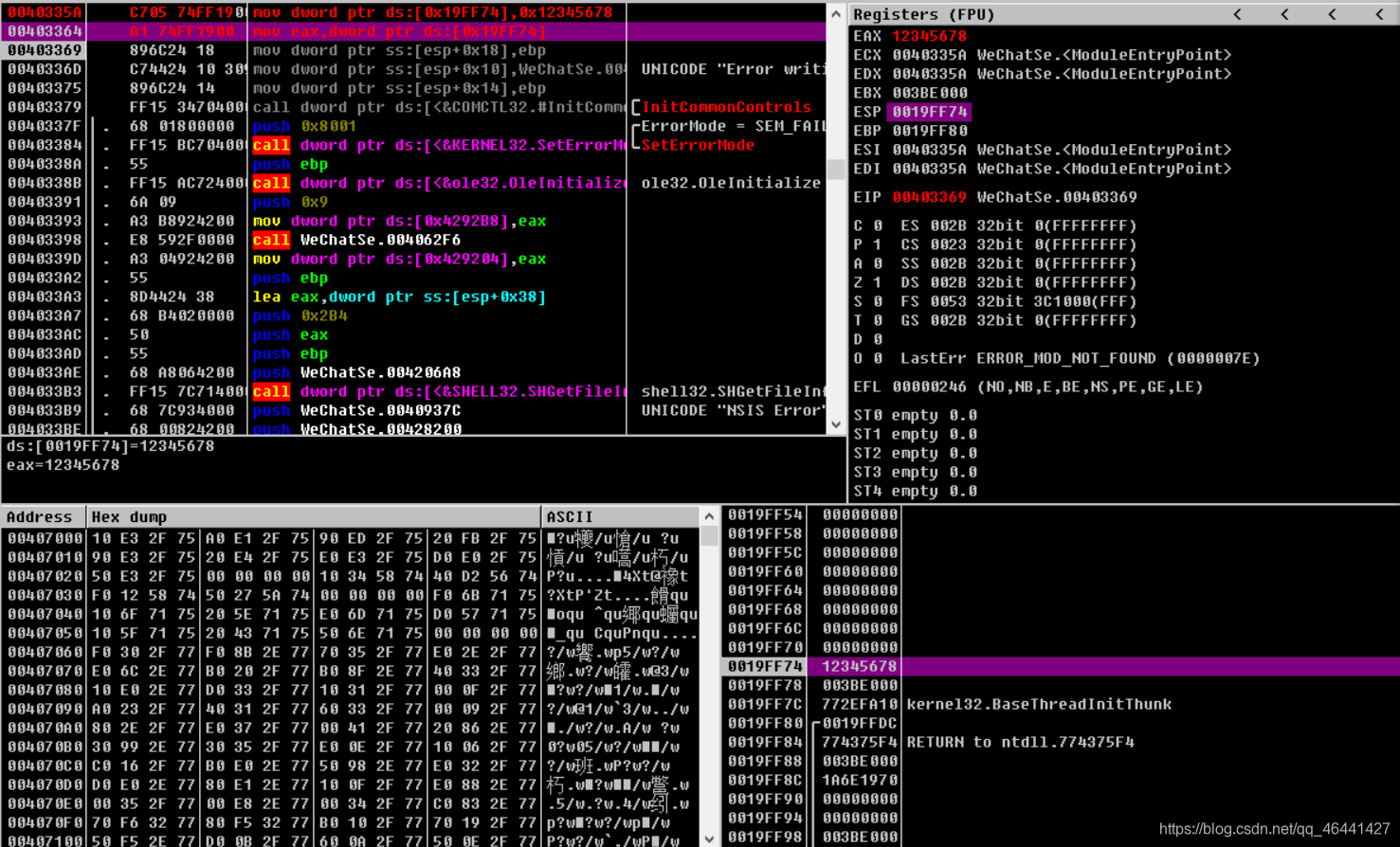Select dump row at address 004070F0
The image size is (1400, 847).
(352, 822)
